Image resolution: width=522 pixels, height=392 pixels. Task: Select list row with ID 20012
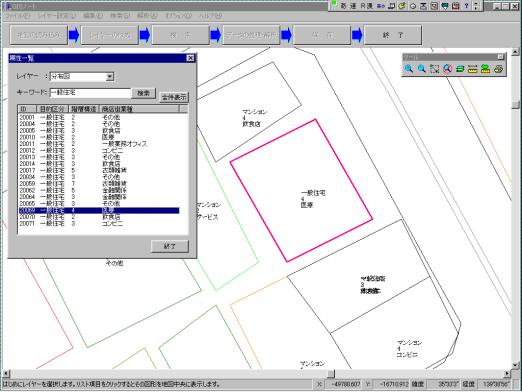[99, 151]
